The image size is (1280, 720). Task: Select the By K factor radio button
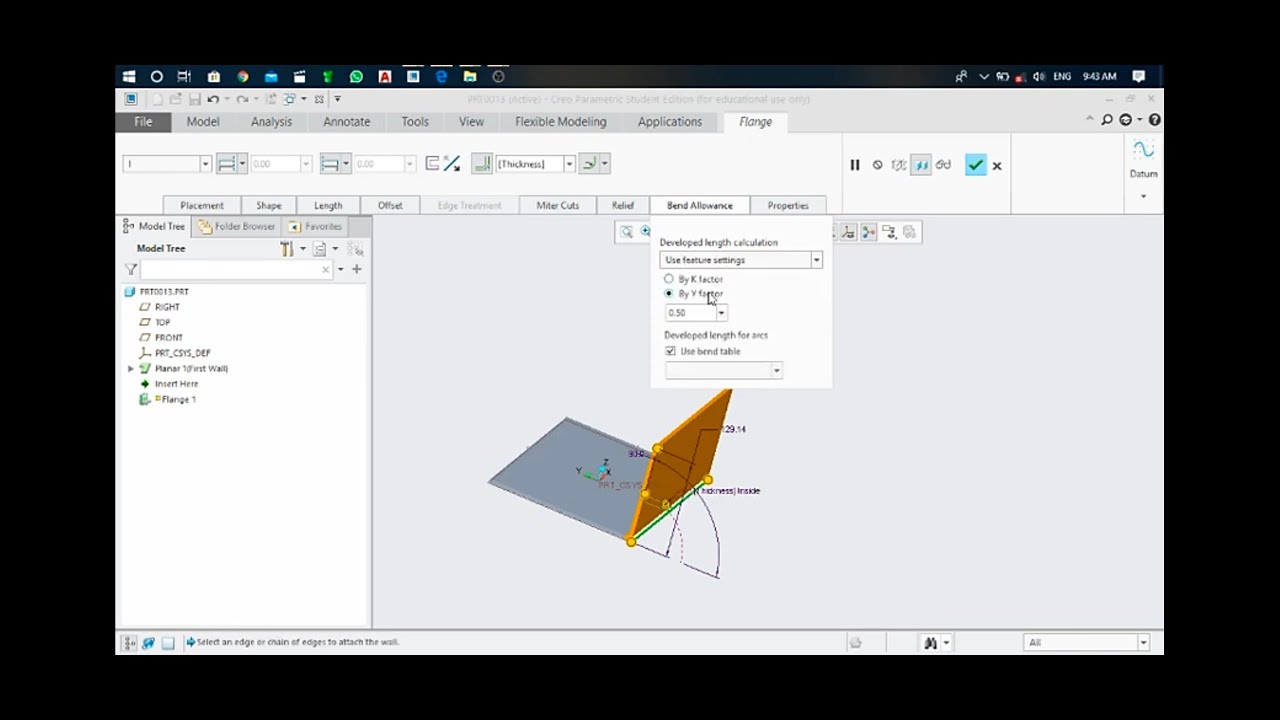669,279
